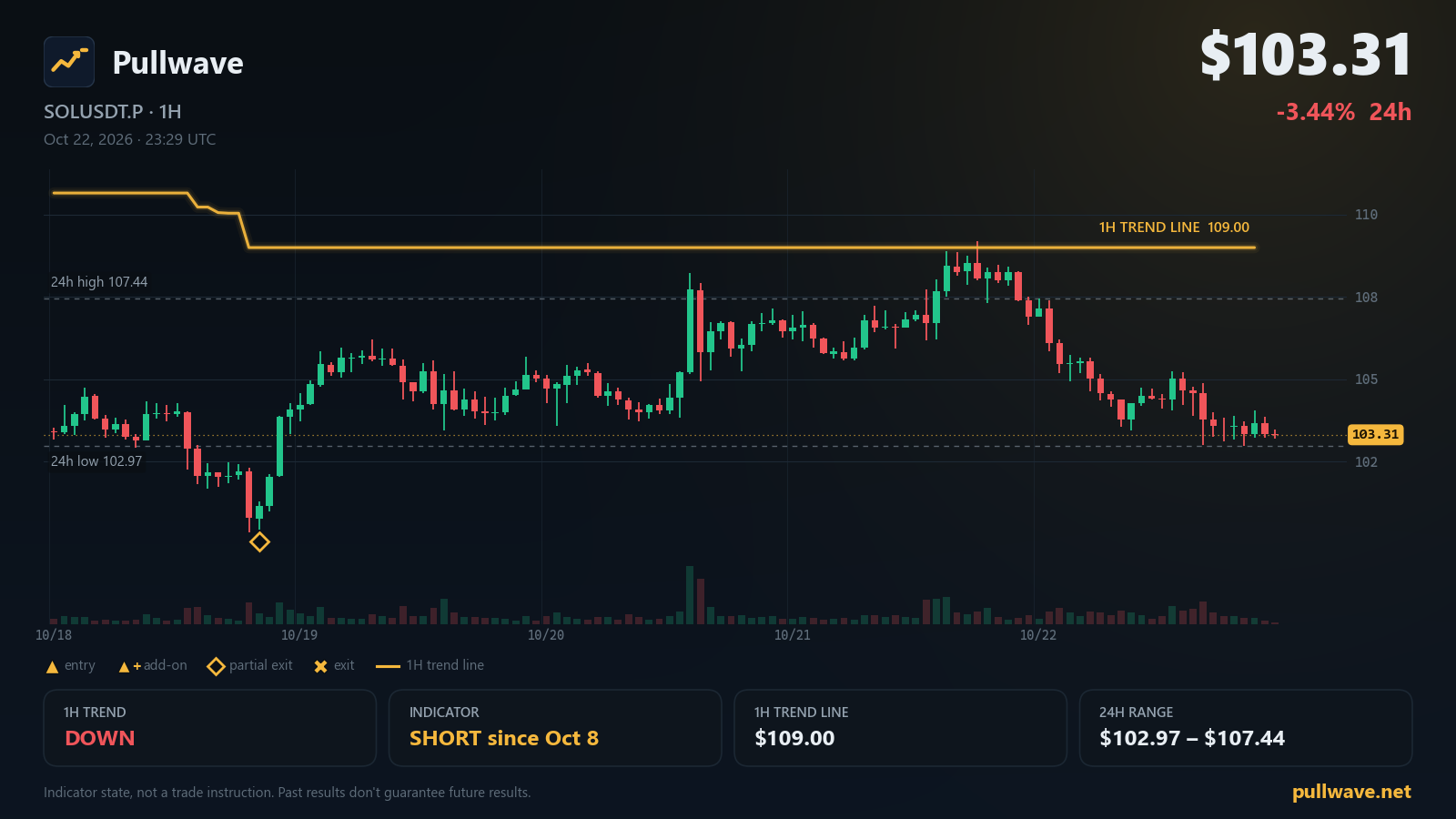Click the entry triangle legend icon
The width and height of the screenshot is (1456, 819).
52,667
